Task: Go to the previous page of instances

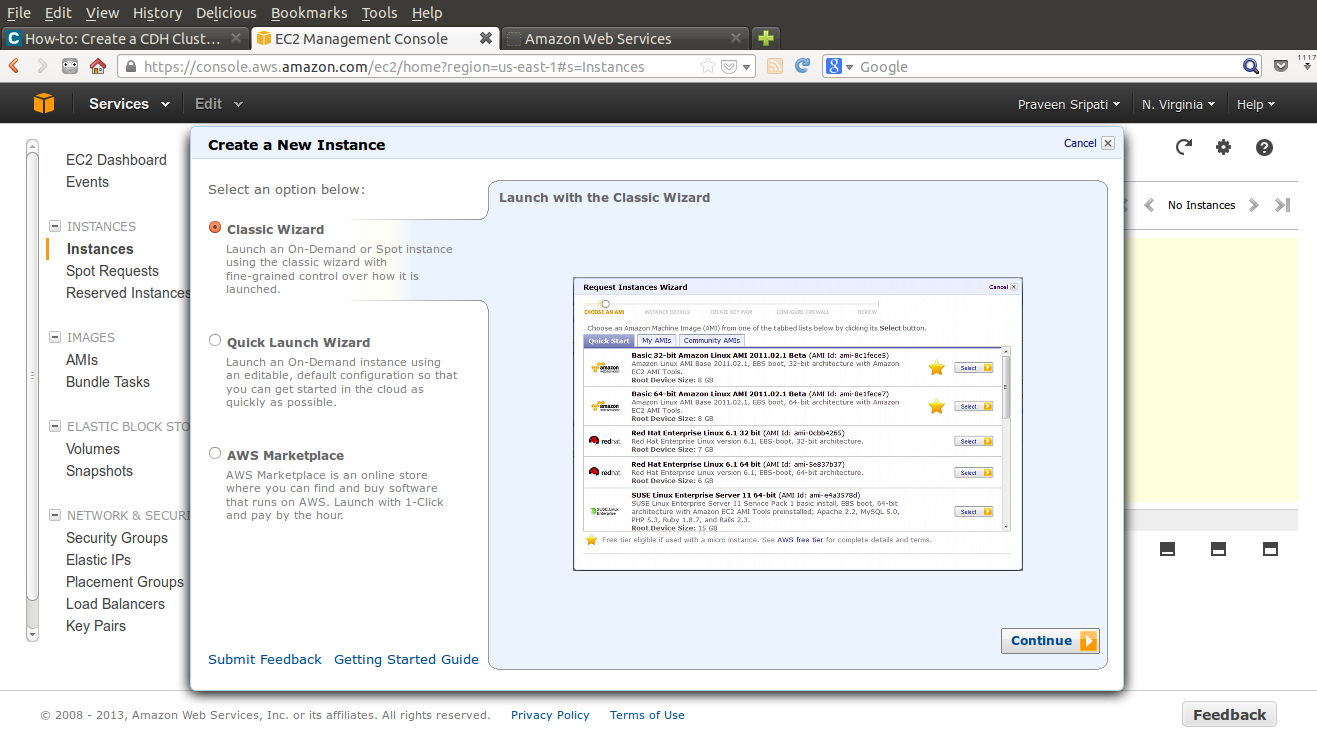Action: tap(1149, 205)
